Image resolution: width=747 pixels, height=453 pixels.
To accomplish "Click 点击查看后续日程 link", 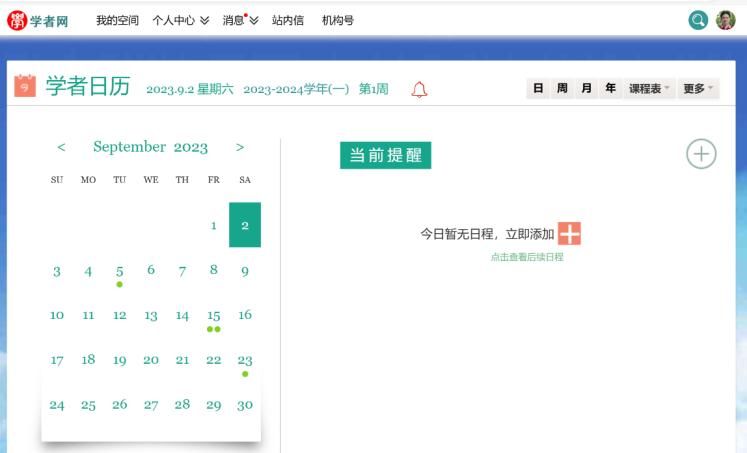I will (527, 257).
